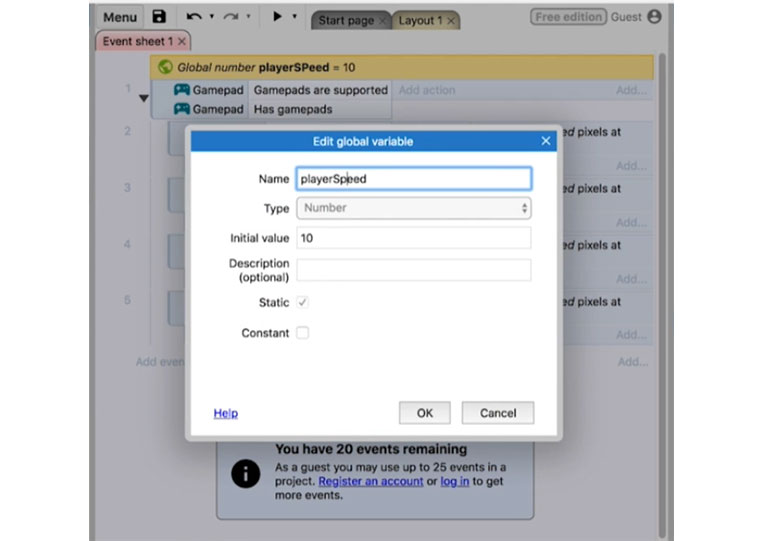Open the Menu button
763x541 pixels.
click(x=120, y=17)
